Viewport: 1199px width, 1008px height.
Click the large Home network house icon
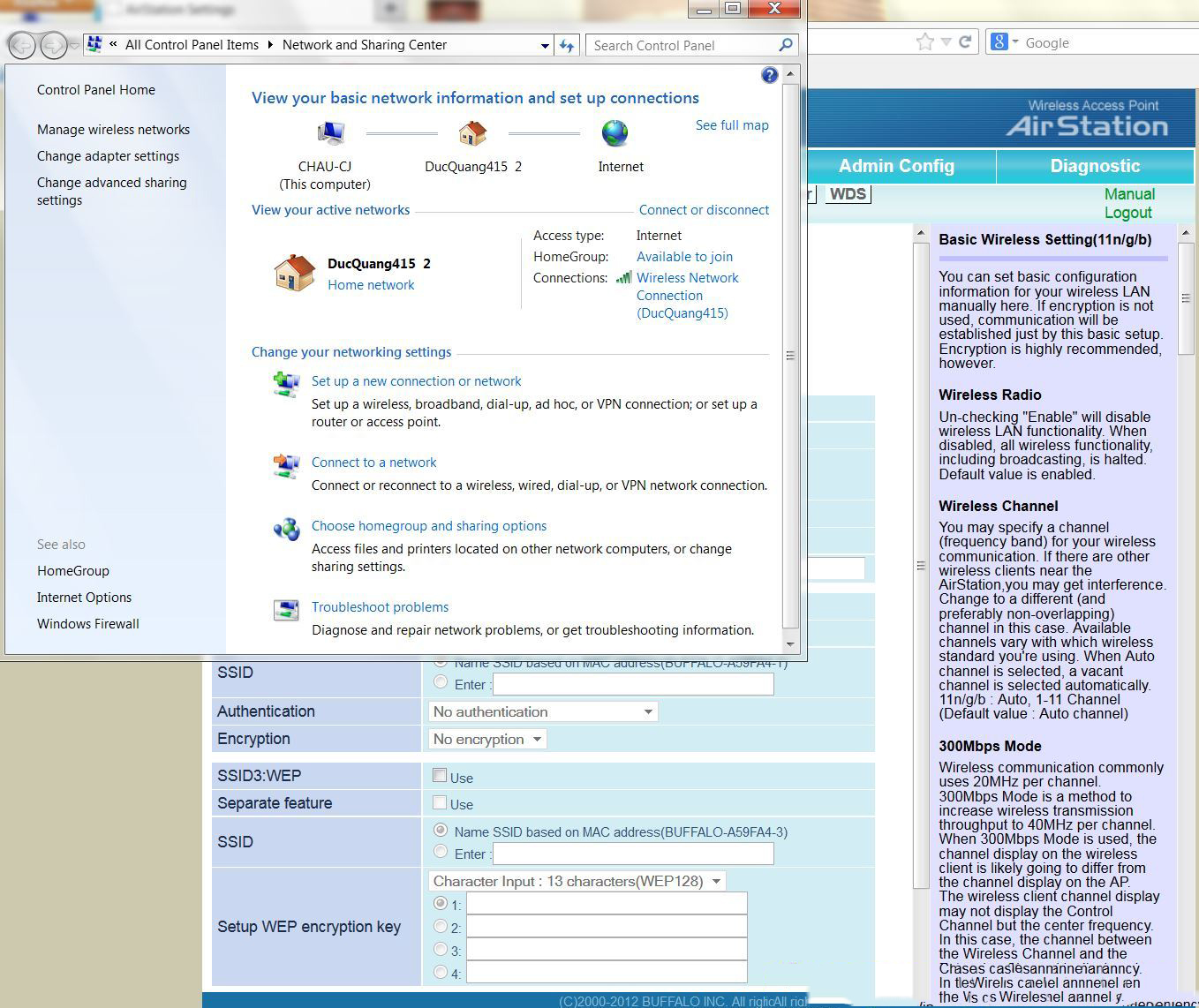[x=294, y=273]
